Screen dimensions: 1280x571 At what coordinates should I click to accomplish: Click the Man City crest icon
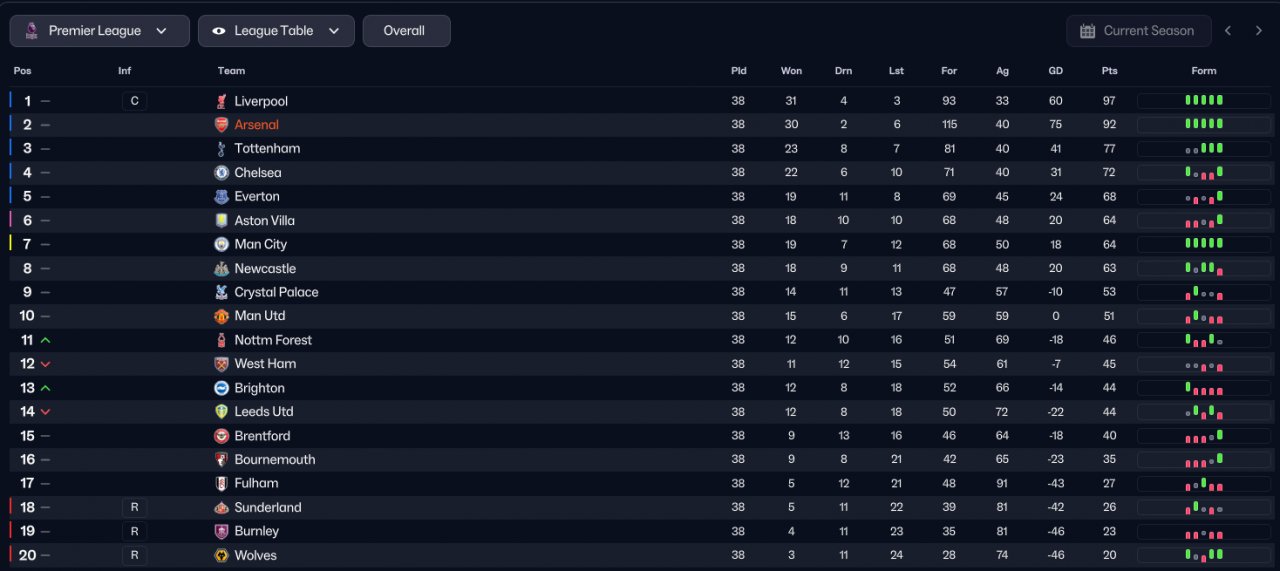(221, 245)
